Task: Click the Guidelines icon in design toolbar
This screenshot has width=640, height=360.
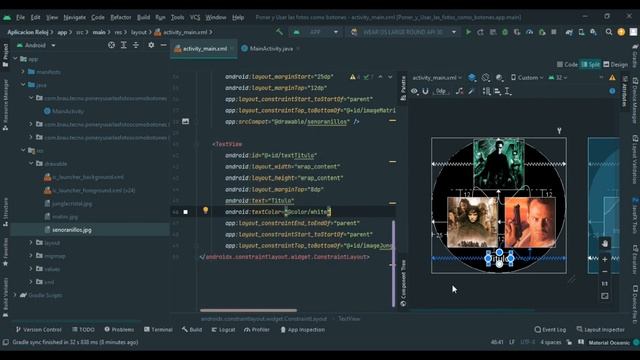Action: 508,91
